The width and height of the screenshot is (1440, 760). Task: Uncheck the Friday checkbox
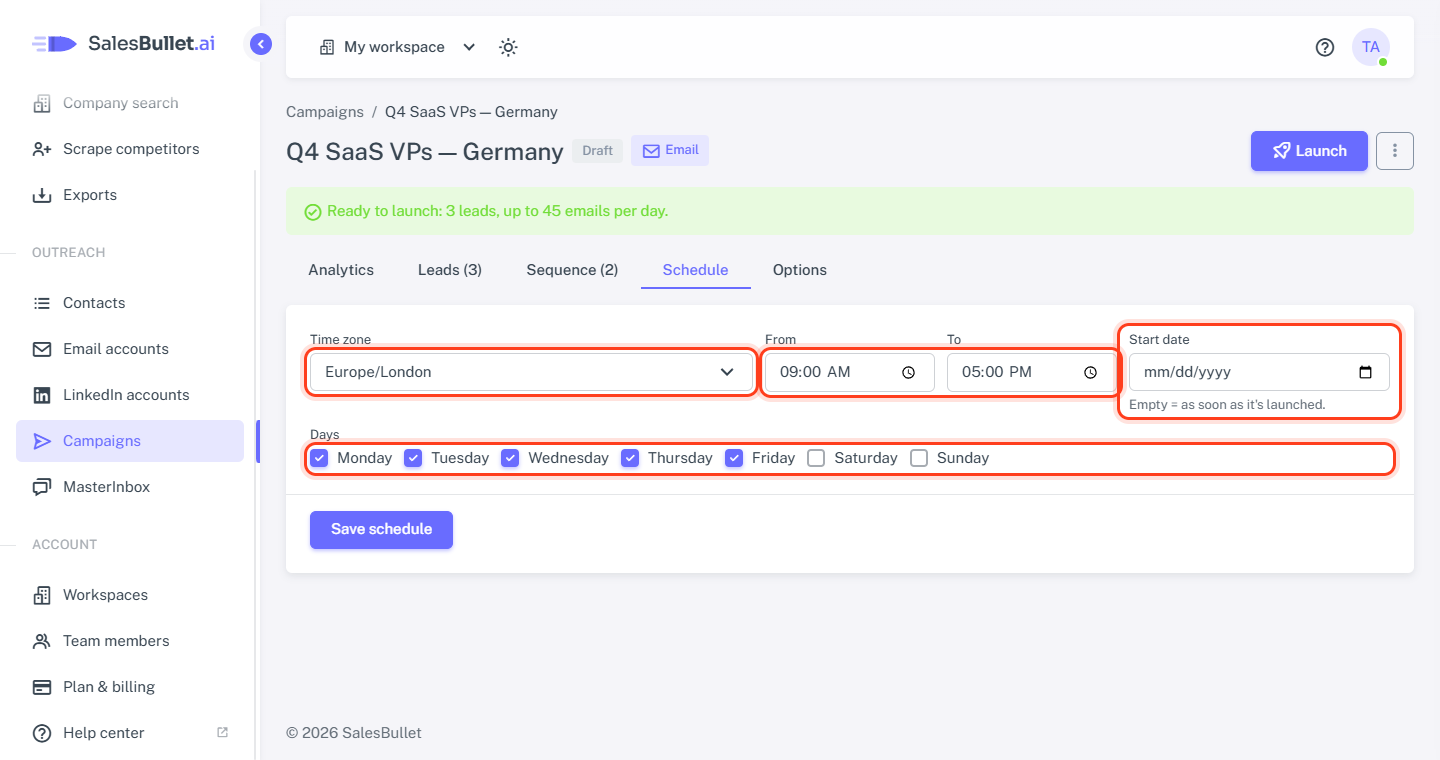(734, 458)
